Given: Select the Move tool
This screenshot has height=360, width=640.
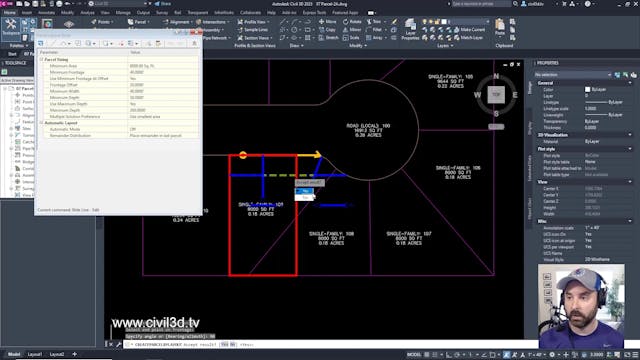Looking at the screenshot, I should (x=328, y=22).
